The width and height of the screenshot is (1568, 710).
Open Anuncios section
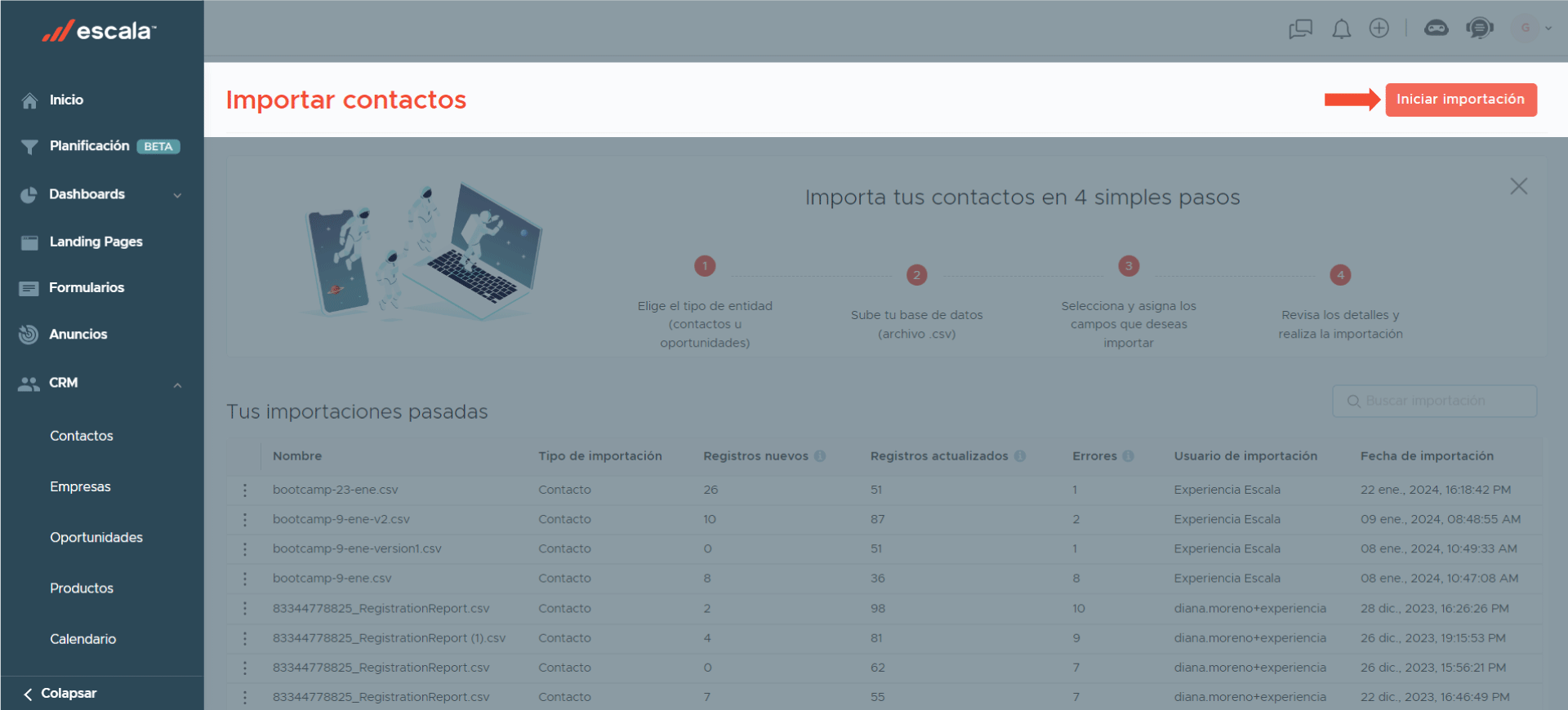pos(78,334)
